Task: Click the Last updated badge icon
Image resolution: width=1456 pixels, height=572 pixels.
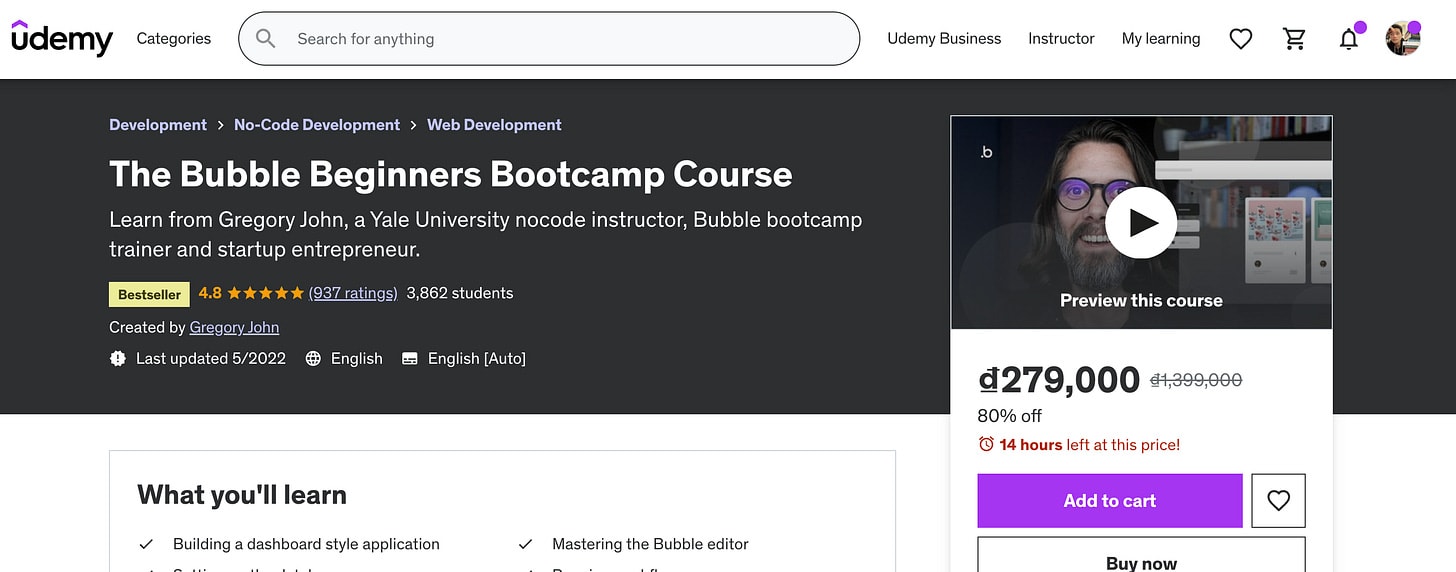Action: click(x=118, y=358)
